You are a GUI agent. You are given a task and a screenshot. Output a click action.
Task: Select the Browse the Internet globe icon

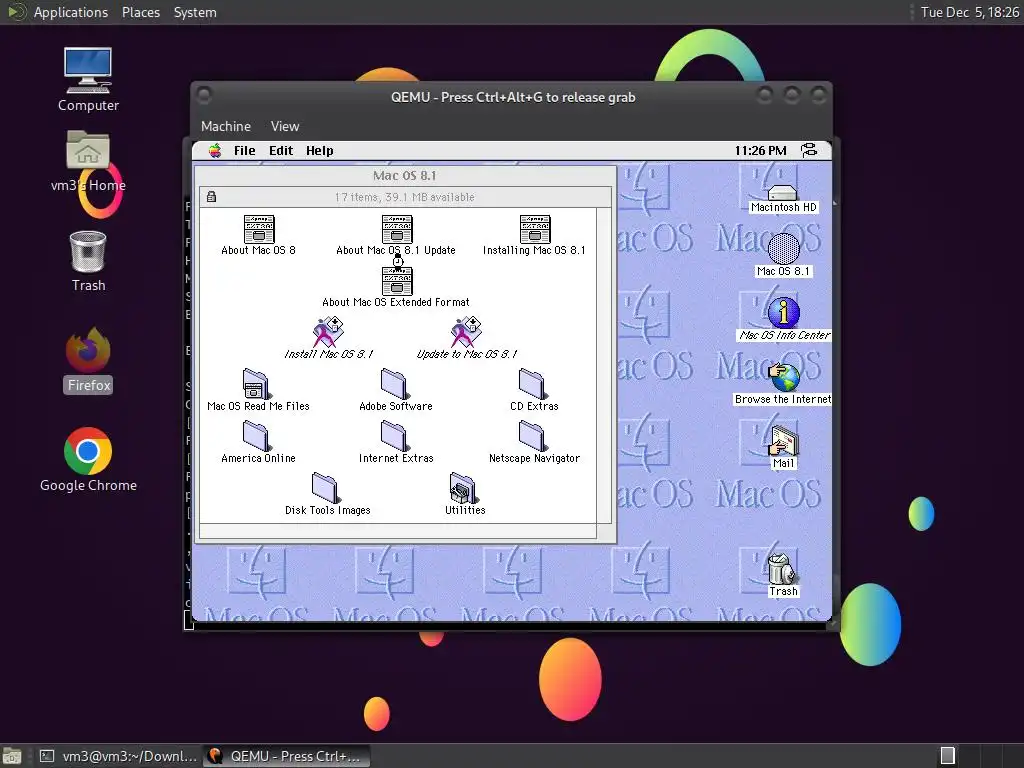point(784,377)
